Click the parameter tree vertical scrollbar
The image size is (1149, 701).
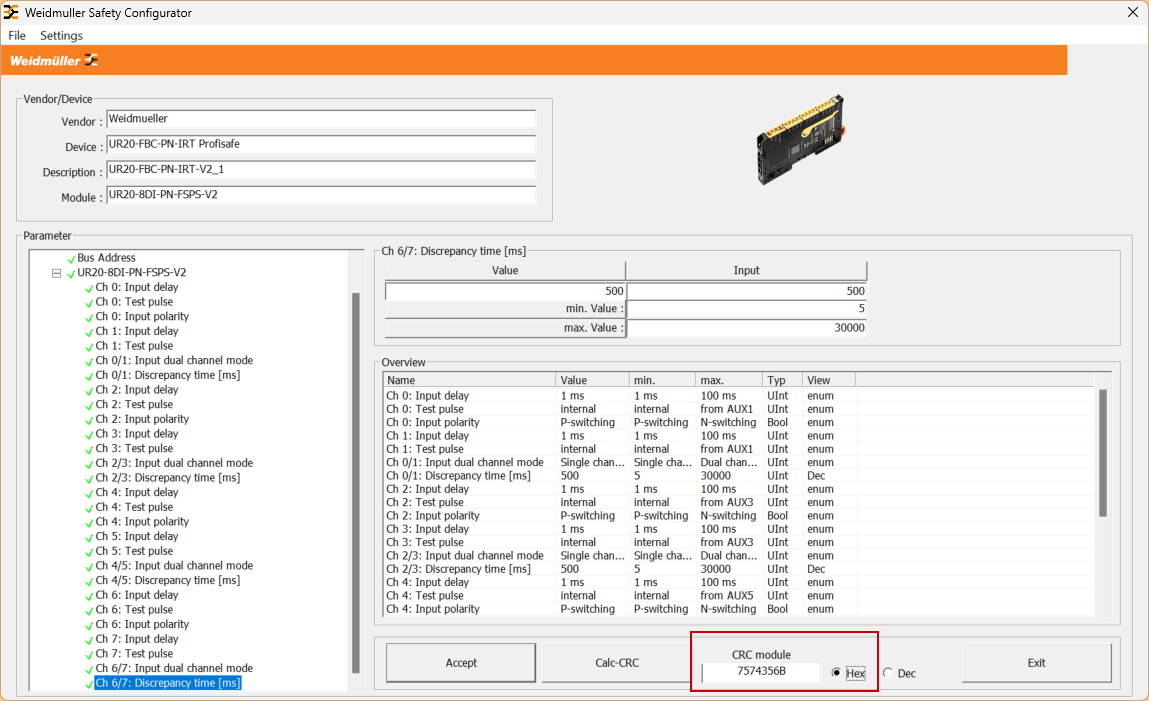356,482
